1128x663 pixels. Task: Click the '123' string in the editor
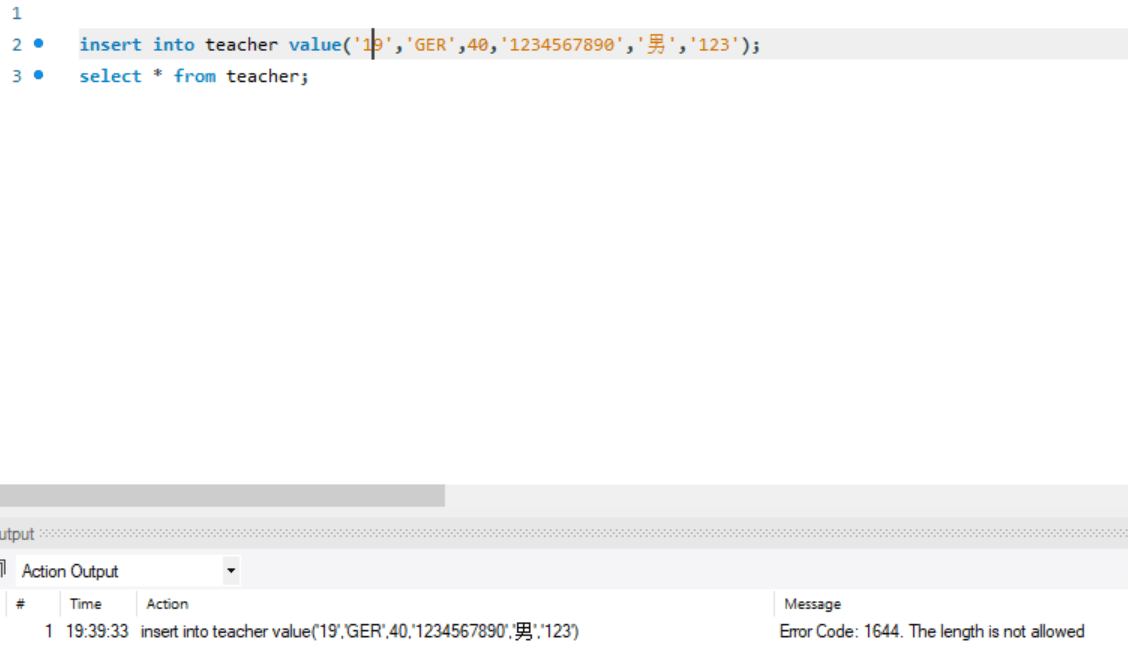(714, 45)
